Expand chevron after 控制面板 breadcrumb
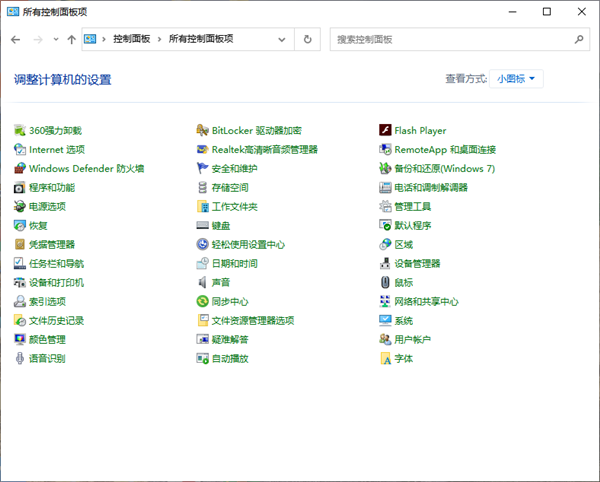The height and width of the screenshot is (482, 600). tap(158, 39)
